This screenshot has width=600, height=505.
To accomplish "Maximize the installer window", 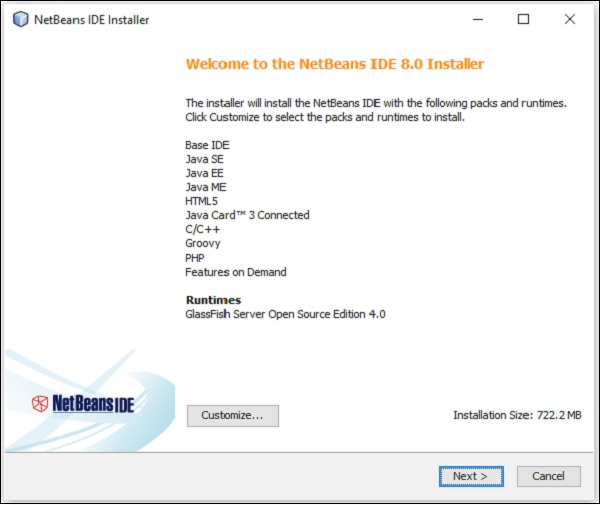I will coord(523,20).
